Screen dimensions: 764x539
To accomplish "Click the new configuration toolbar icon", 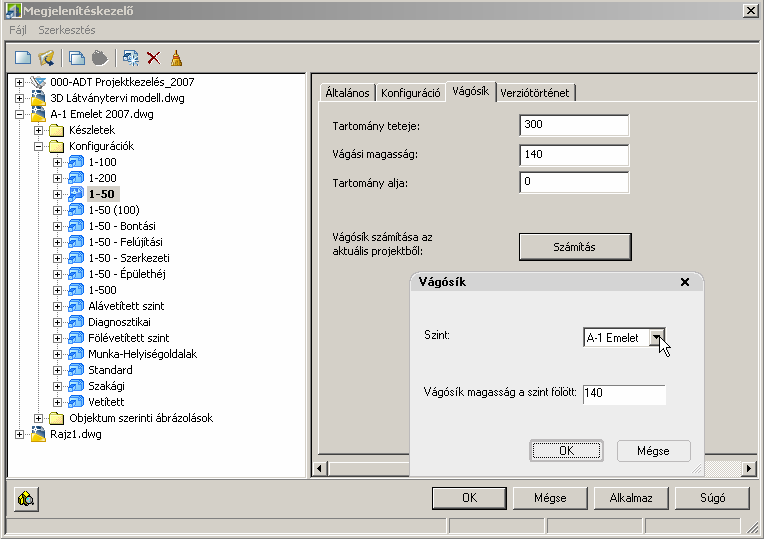I will tap(22, 58).
